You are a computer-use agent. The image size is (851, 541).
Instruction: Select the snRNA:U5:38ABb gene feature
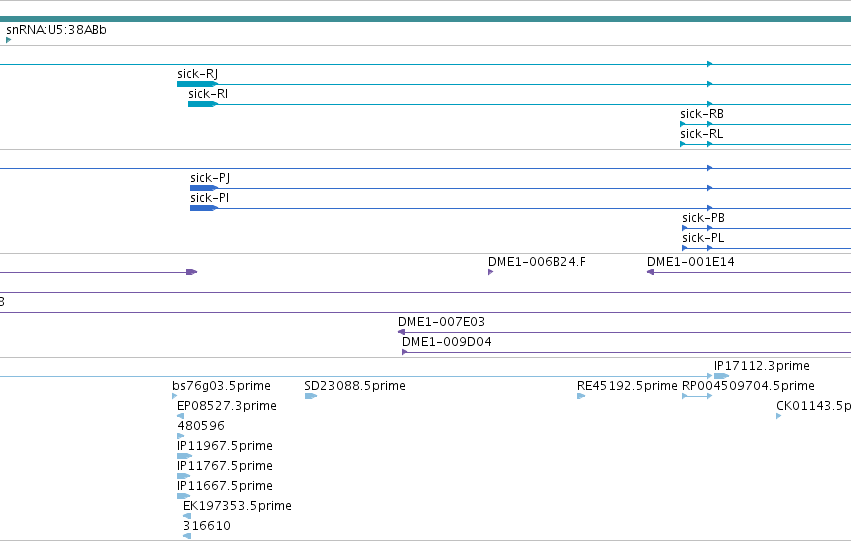[8, 40]
